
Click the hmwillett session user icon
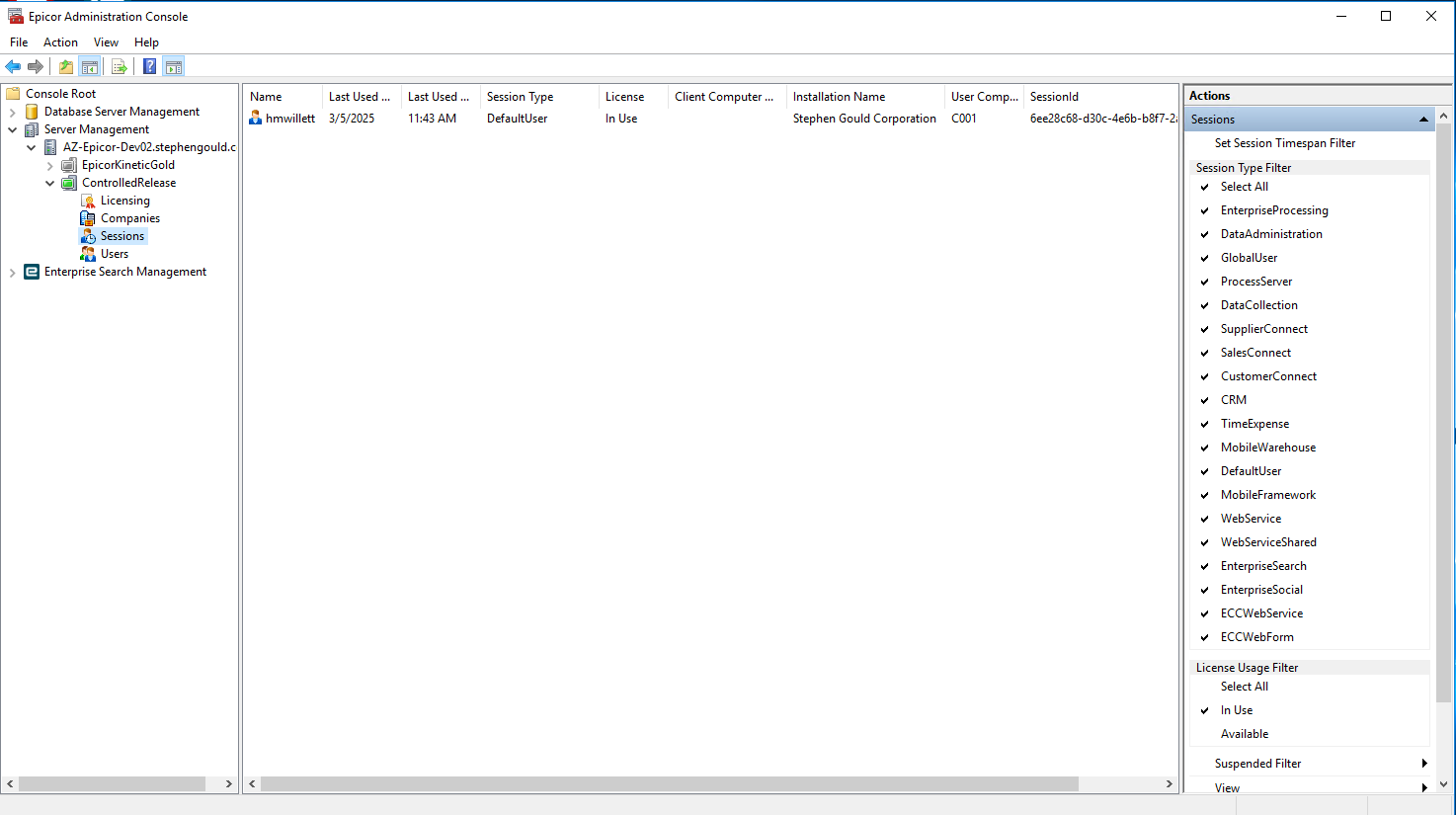[255, 118]
